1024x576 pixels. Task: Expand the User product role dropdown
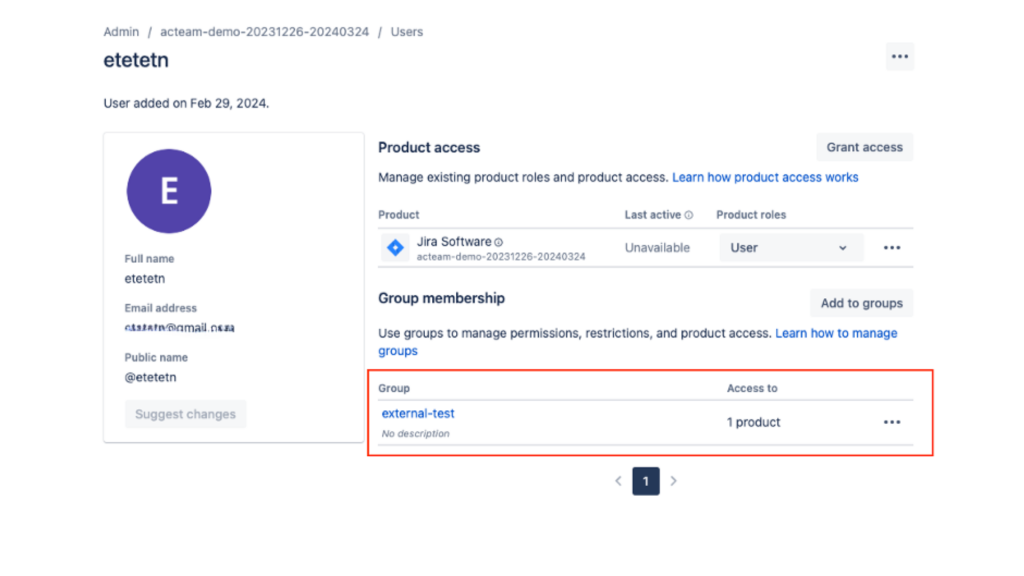pos(790,248)
